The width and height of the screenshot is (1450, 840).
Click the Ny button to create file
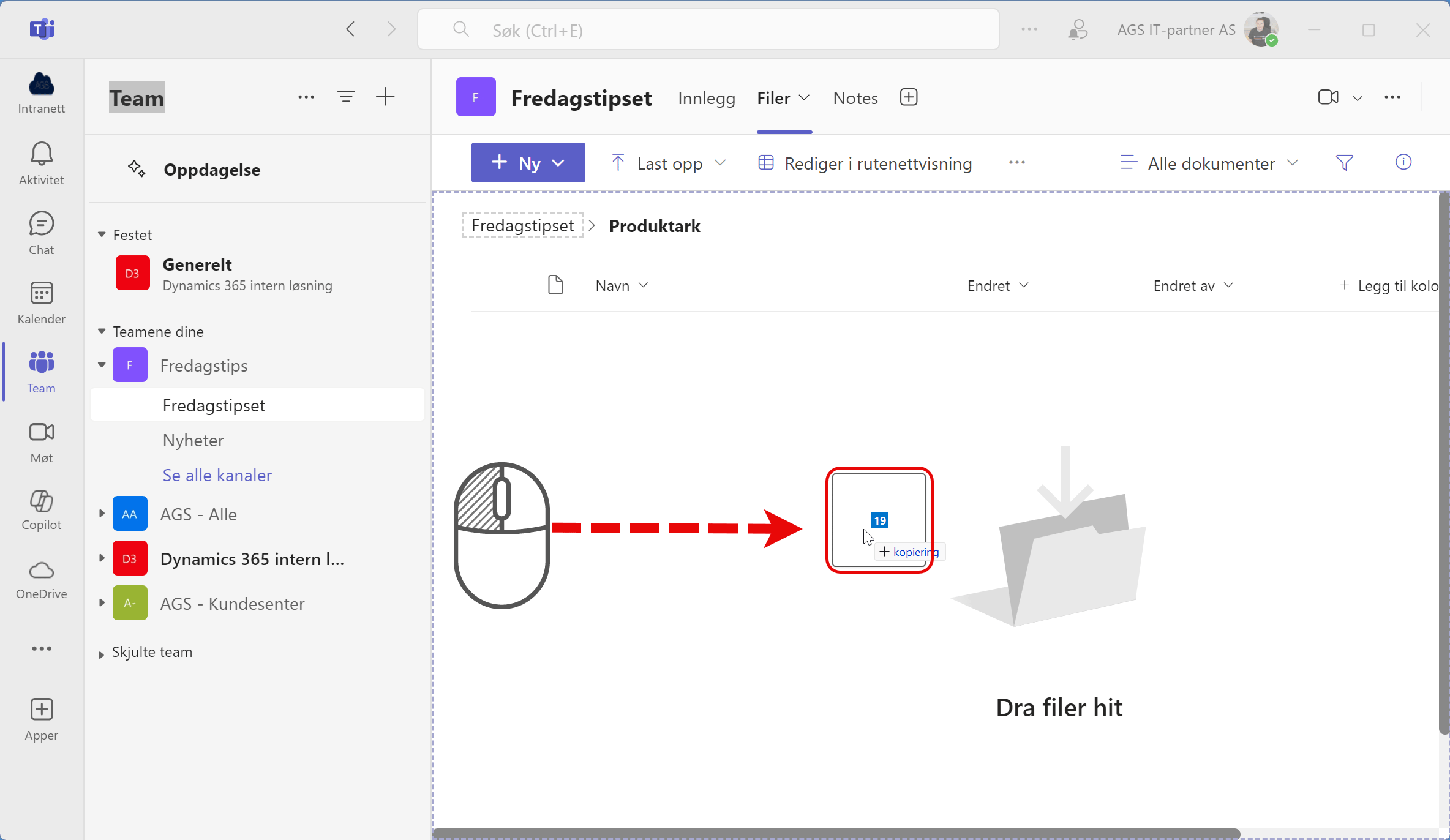pyautogui.click(x=527, y=163)
